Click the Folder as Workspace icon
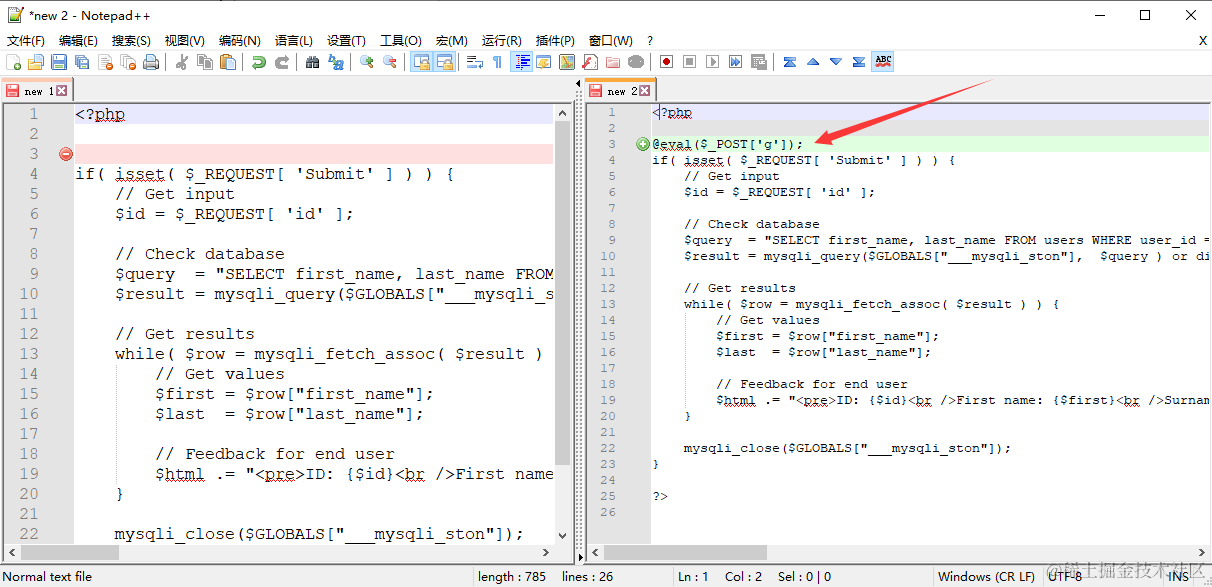The image size is (1212, 587). 613,62
